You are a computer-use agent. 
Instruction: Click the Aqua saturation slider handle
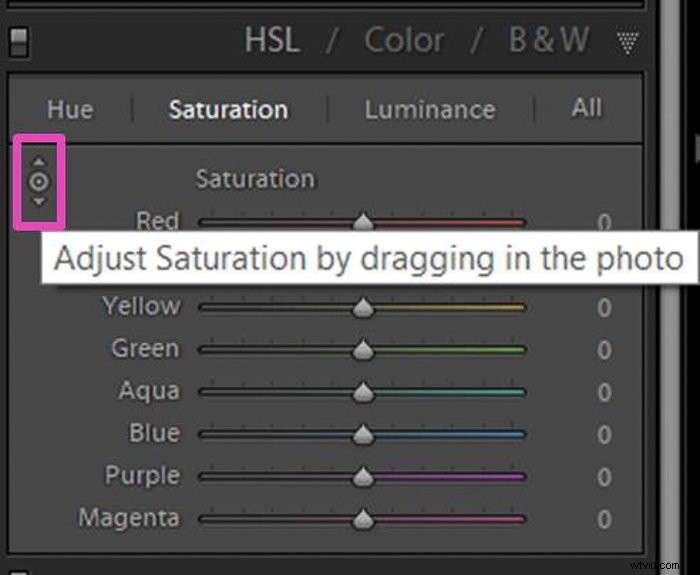coord(363,392)
